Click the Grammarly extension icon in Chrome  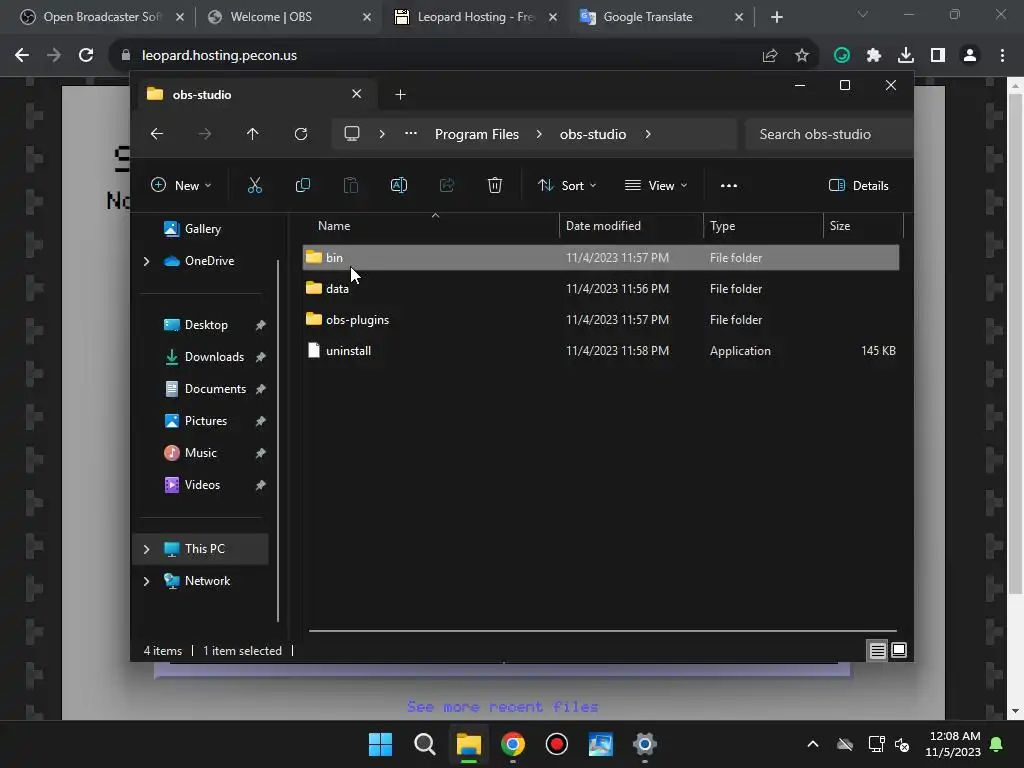[x=842, y=56]
